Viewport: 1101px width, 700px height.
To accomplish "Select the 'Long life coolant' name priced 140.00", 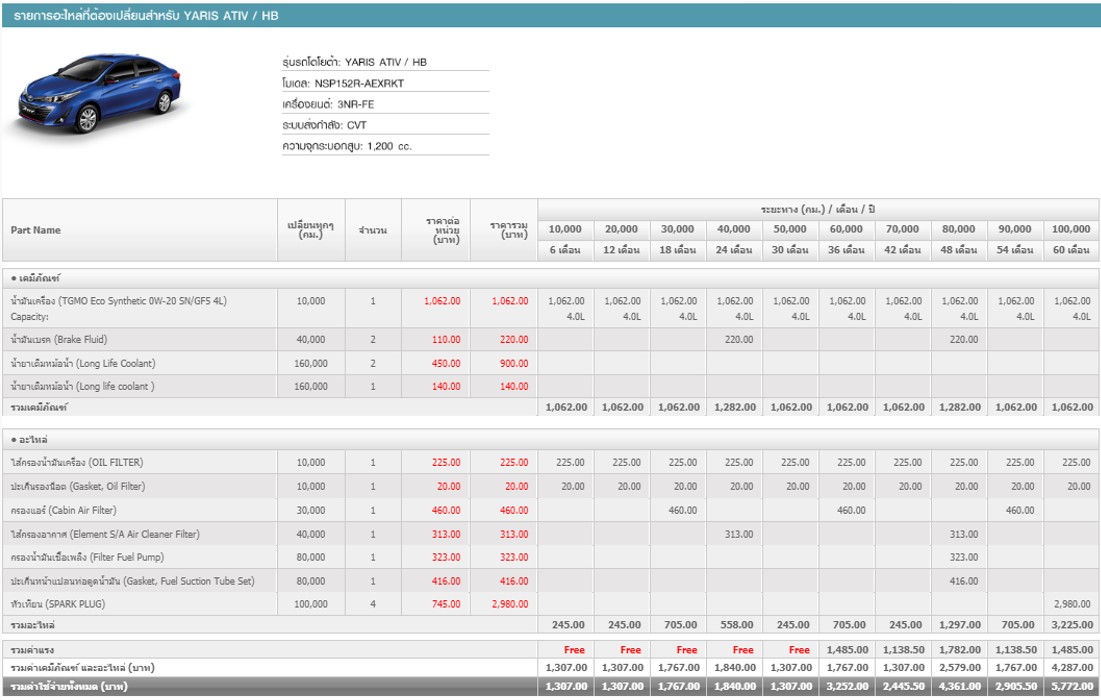I will (82, 386).
